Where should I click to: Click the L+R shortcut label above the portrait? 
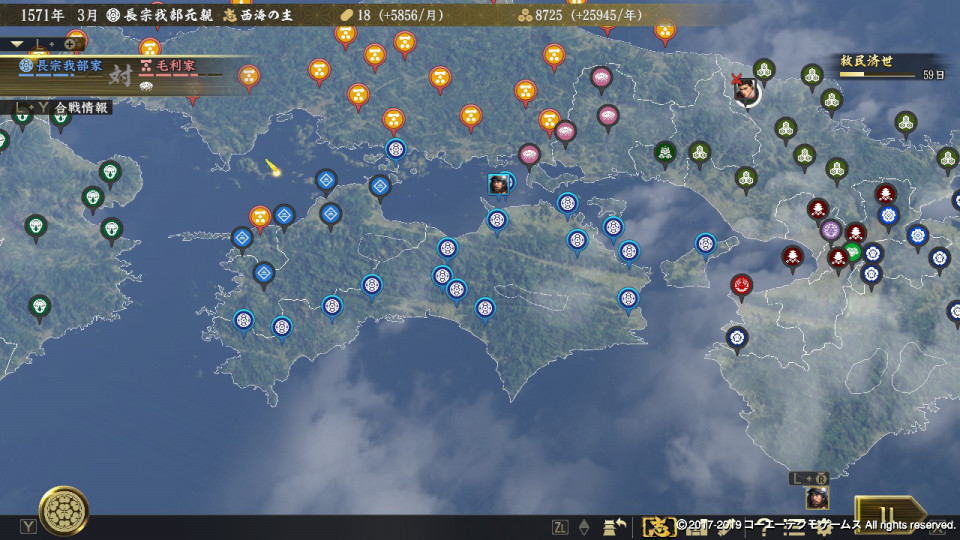tap(809, 479)
